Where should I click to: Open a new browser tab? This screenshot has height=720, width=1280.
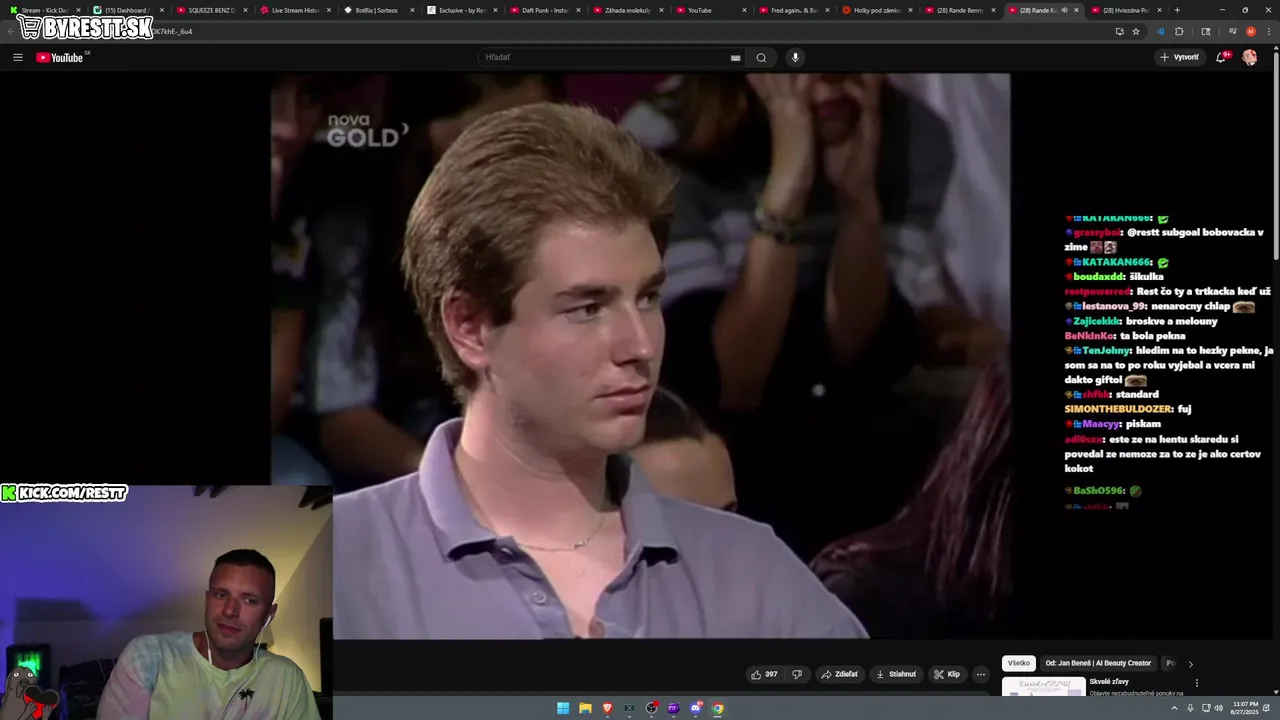(1177, 10)
